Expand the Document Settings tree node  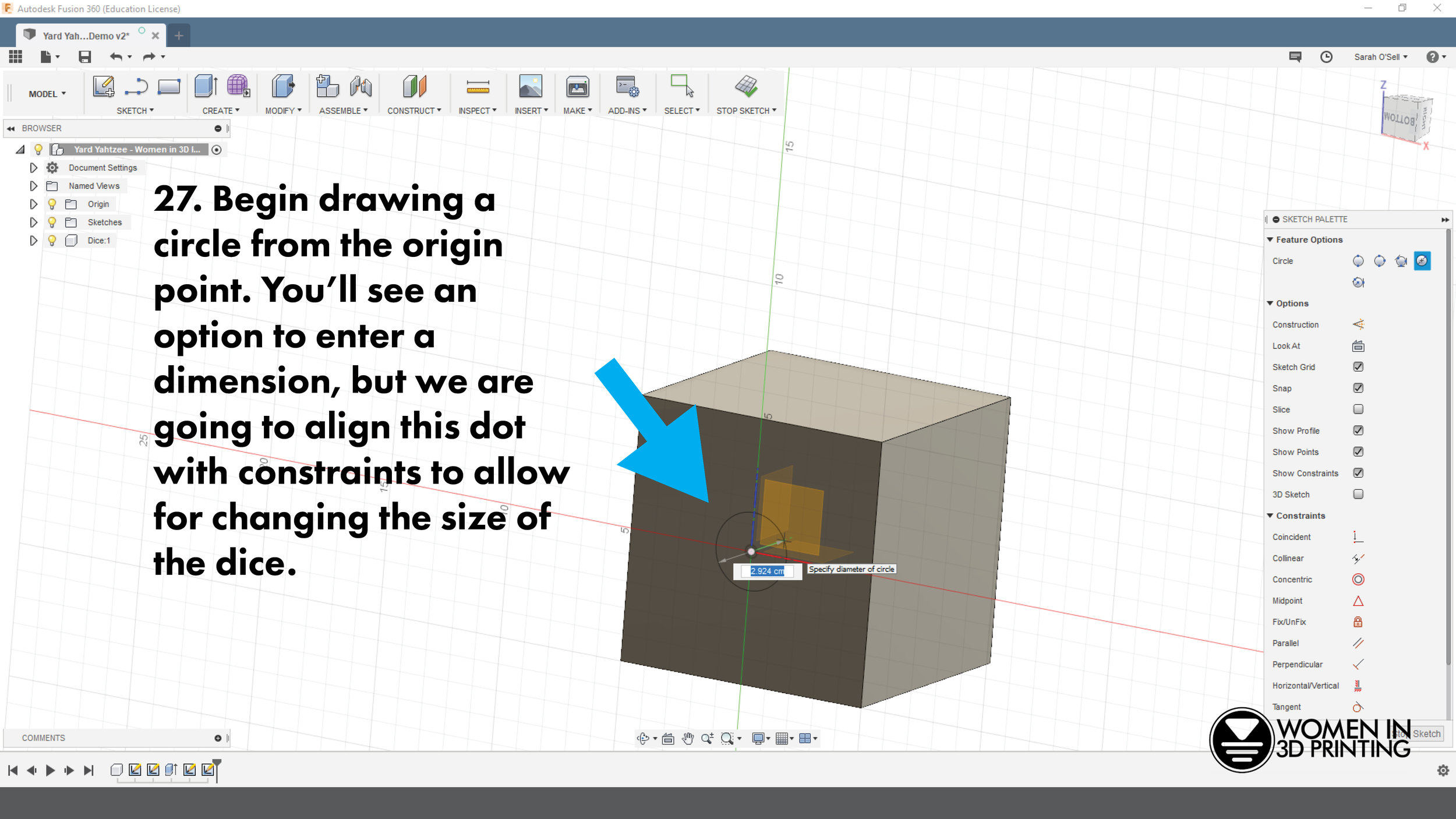(x=33, y=168)
